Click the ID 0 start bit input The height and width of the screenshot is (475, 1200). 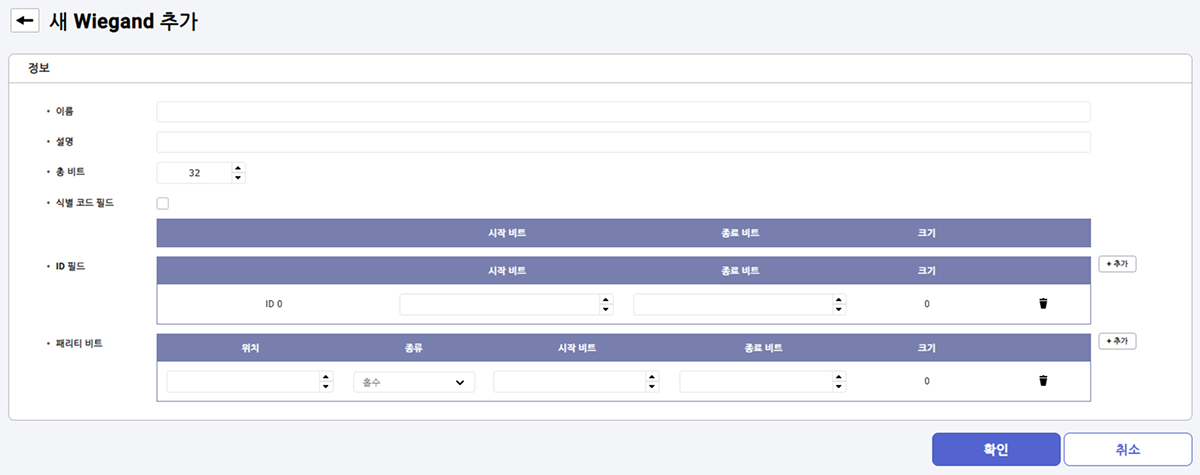coord(498,304)
